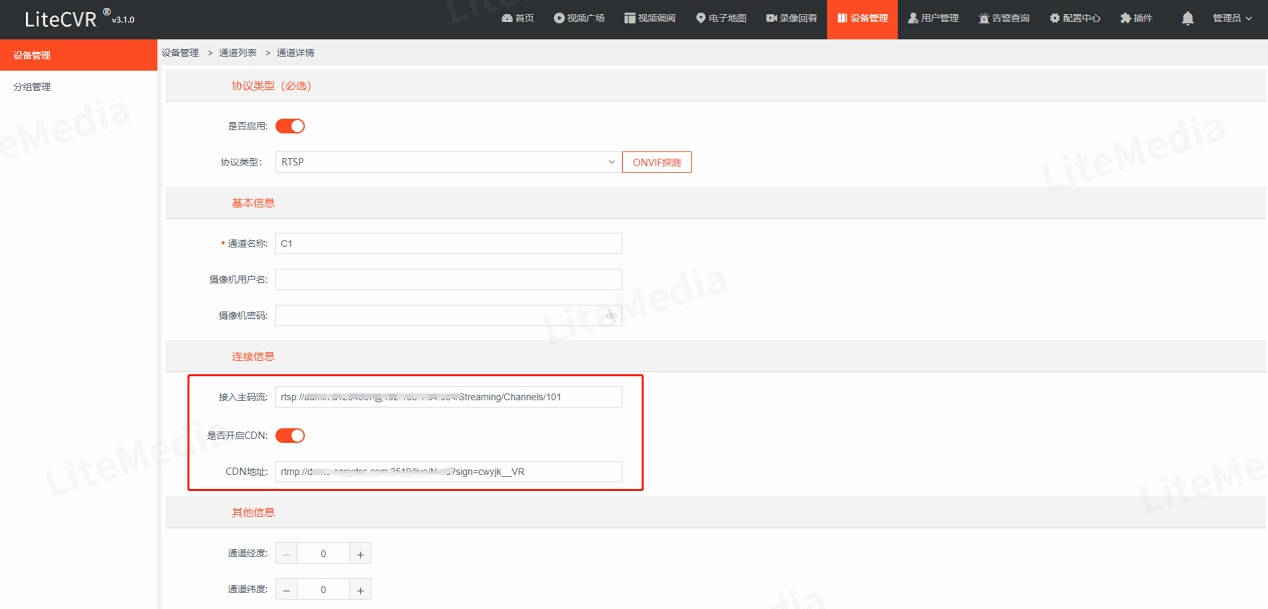The height and width of the screenshot is (609, 1268).
Task: Increase 通道经度 with plus button
Action: tap(360, 553)
